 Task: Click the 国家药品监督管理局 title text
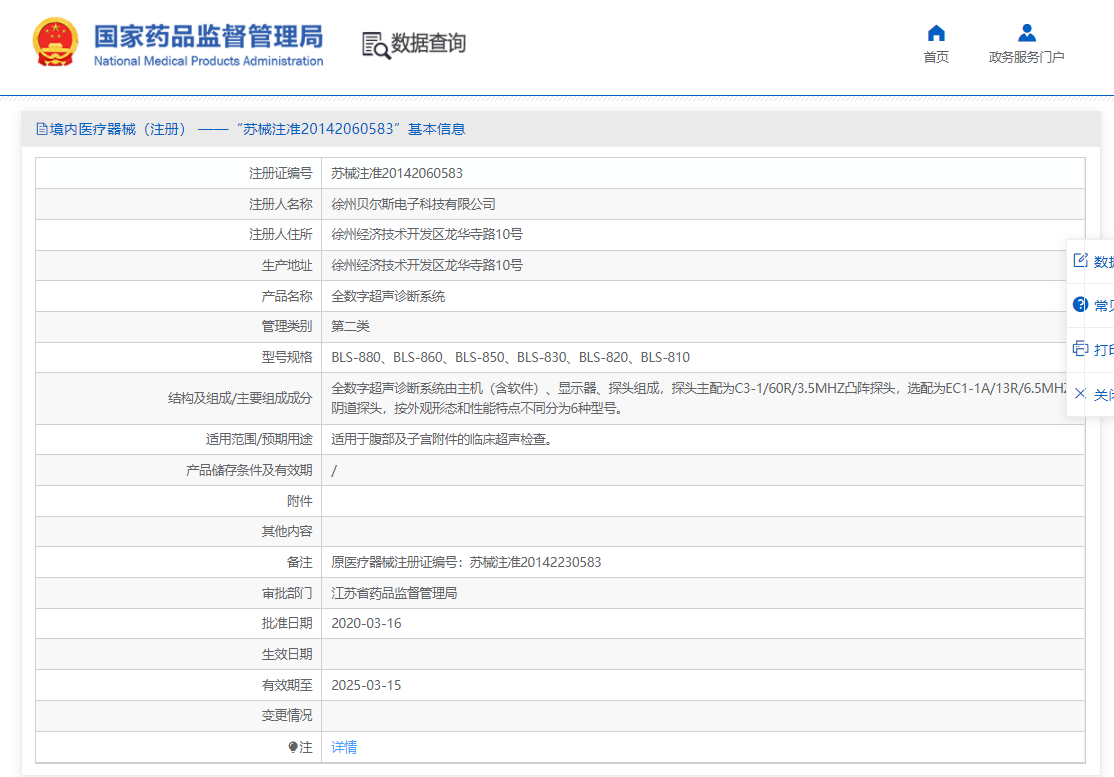coord(208,37)
